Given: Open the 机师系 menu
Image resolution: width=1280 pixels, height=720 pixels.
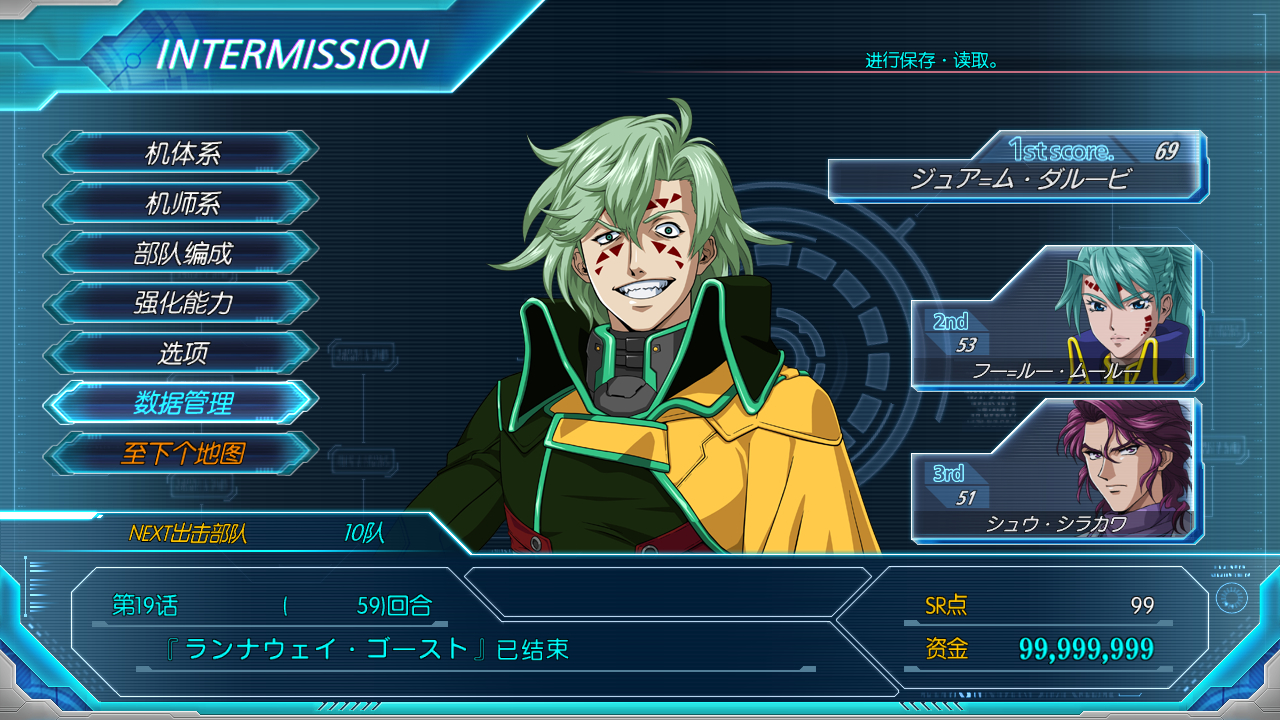Looking at the screenshot, I should click(181, 203).
